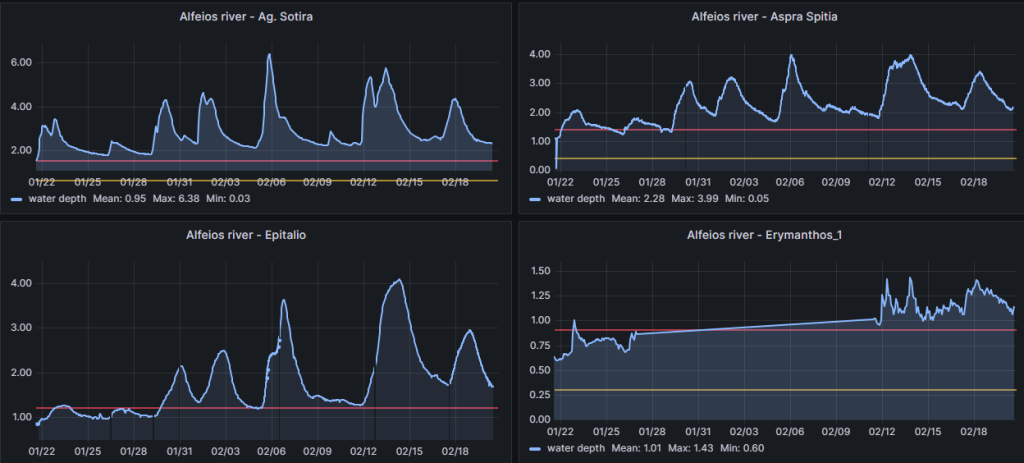
Task: Click the 02/06 peak in Aspra Spitia chart
Action: (791, 56)
